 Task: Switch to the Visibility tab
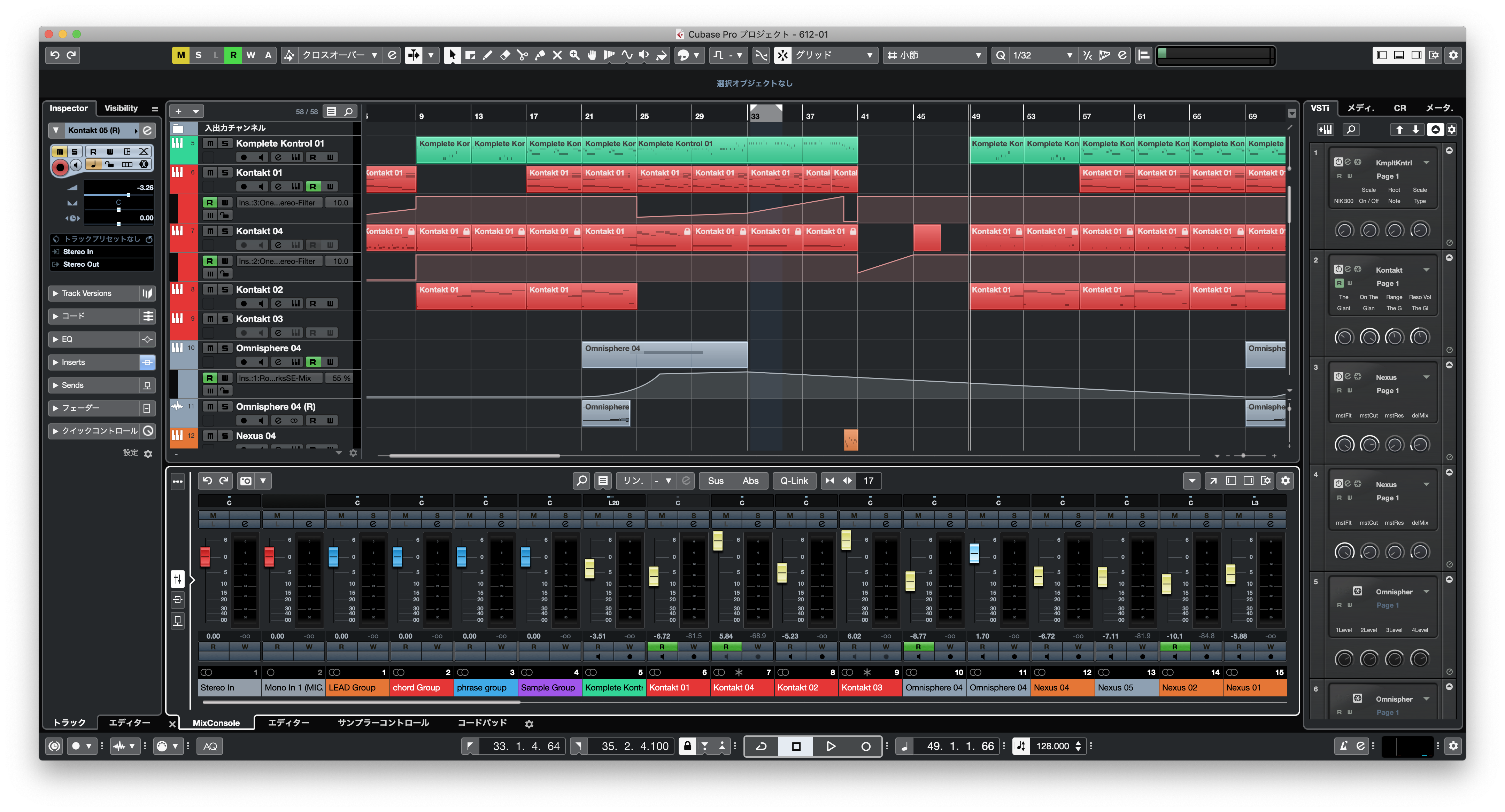121,108
